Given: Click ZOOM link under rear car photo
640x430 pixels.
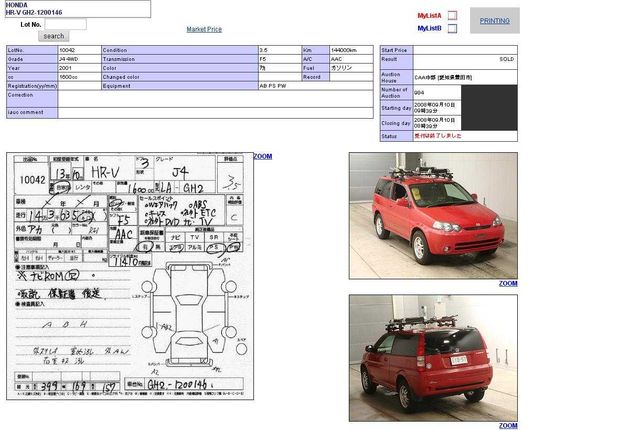Looking at the screenshot, I should 508,426.
